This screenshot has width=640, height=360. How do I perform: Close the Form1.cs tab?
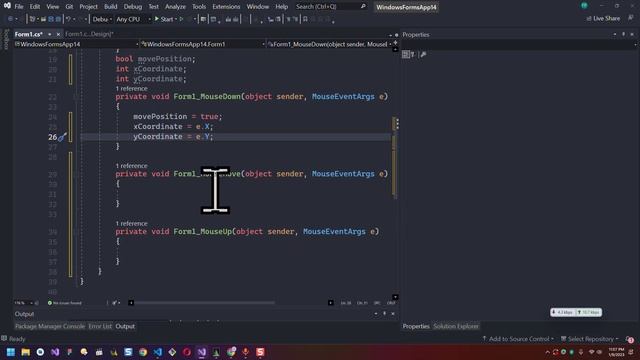[x=58, y=34]
